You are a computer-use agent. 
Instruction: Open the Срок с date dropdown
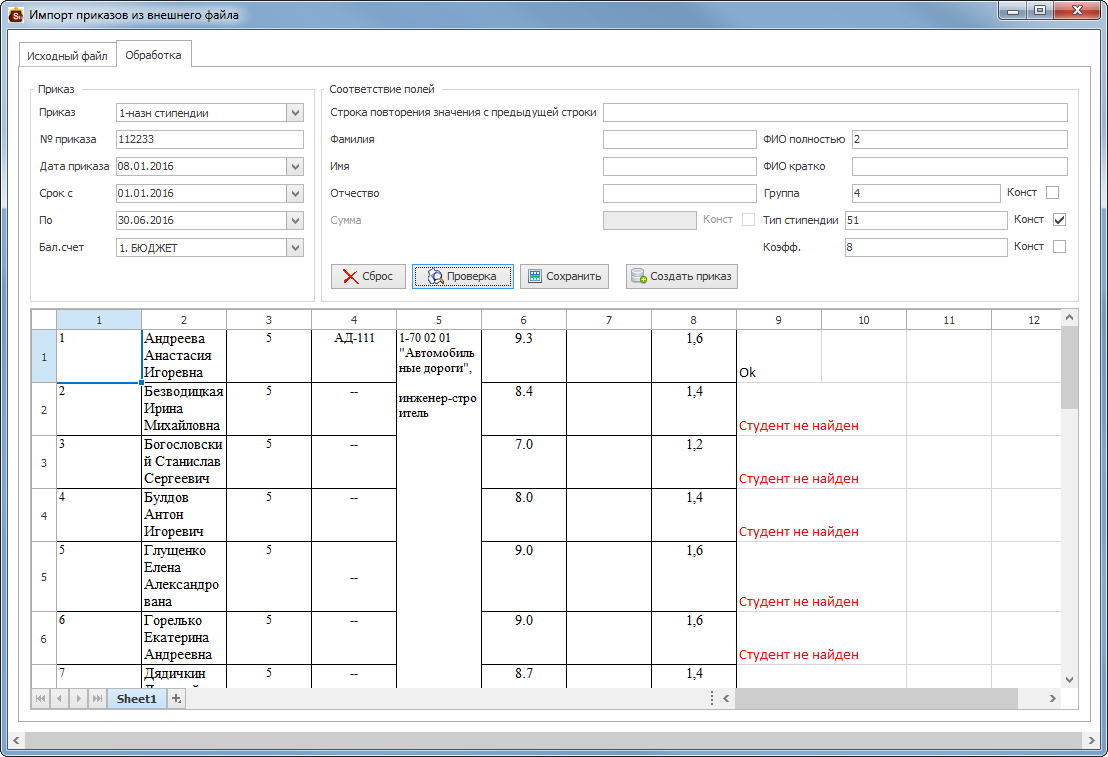[x=295, y=193]
